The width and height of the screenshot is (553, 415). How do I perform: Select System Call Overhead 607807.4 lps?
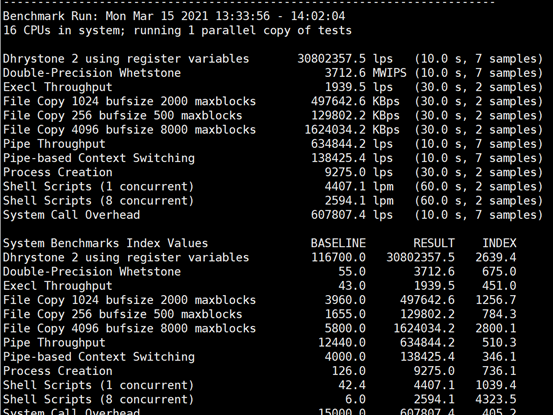click(352, 215)
